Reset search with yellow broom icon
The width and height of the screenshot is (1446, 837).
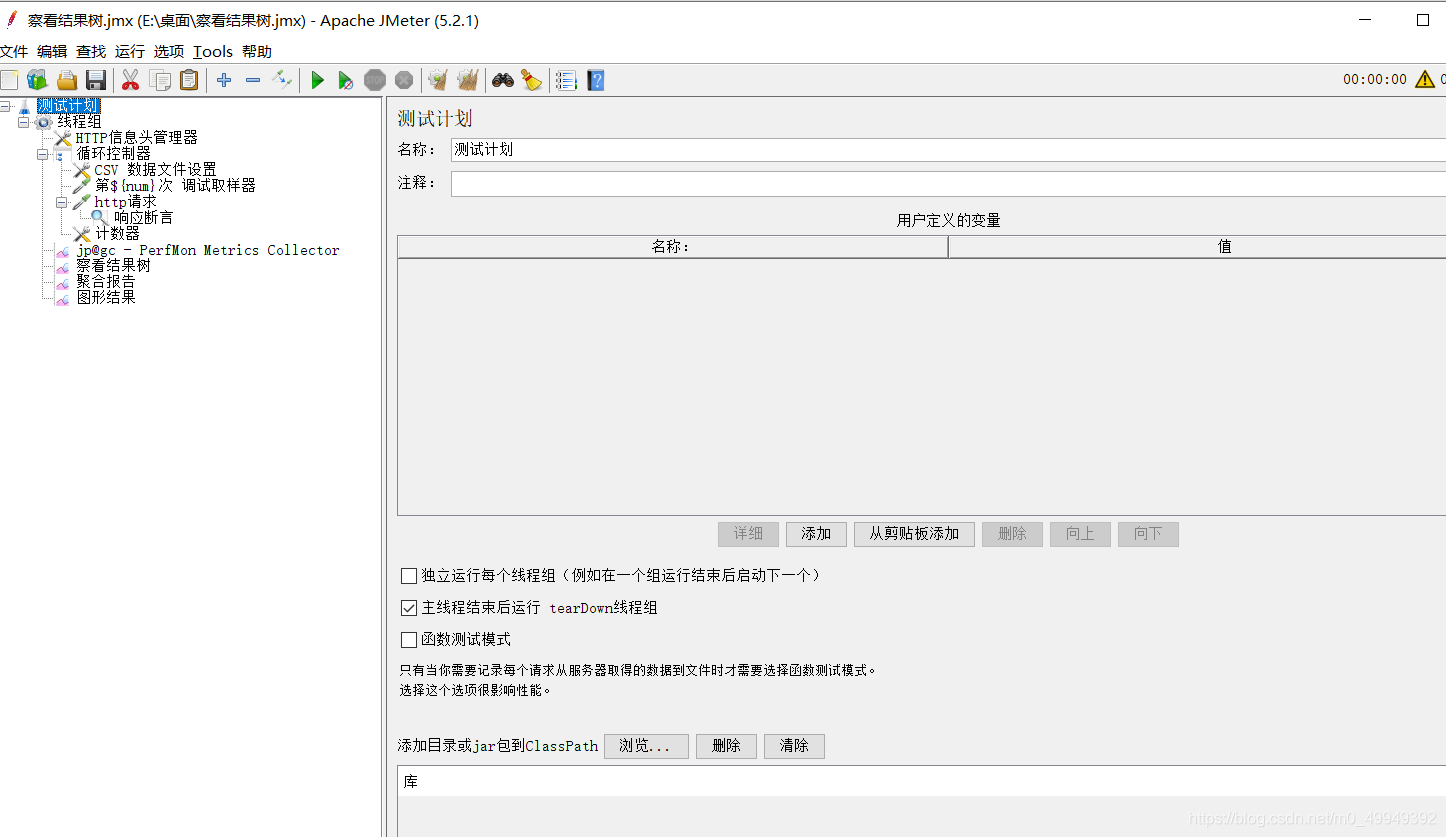click(x=532, y=80)
